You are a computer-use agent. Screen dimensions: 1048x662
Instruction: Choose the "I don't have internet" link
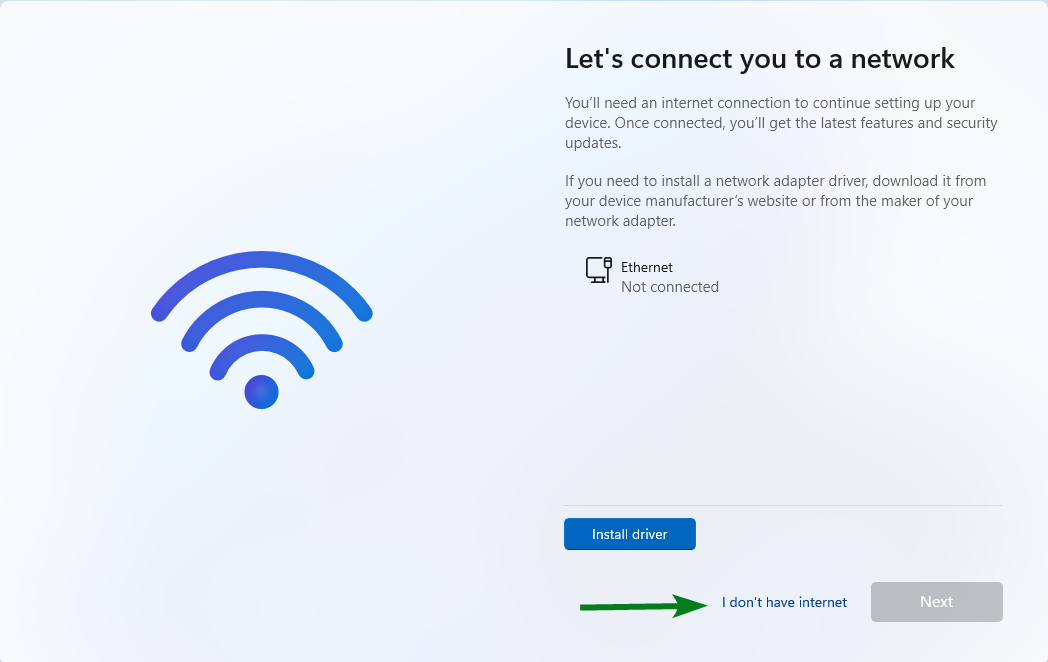(x=784, y=602)
